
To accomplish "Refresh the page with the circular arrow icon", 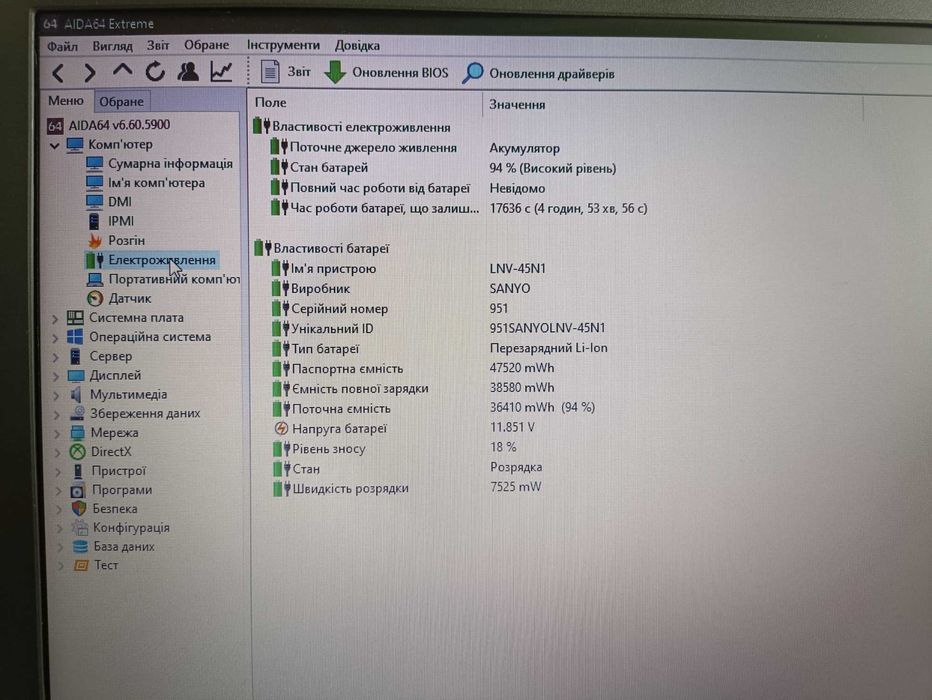I will (155, 72).
